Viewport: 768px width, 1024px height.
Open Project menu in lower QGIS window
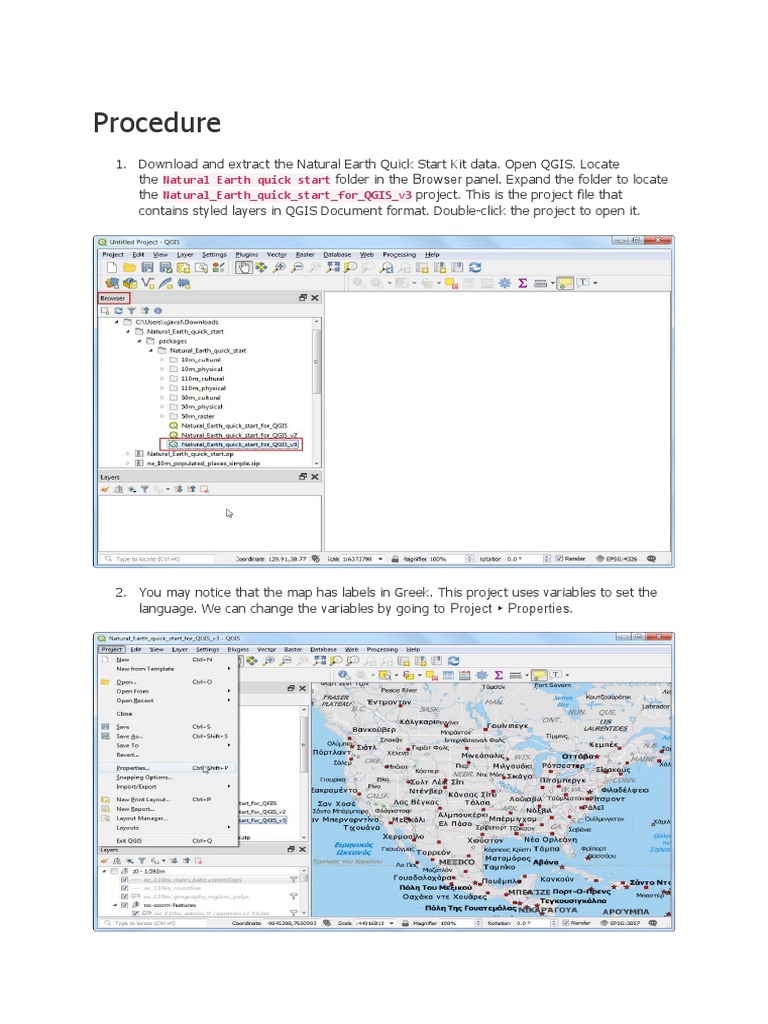point(112,649)
